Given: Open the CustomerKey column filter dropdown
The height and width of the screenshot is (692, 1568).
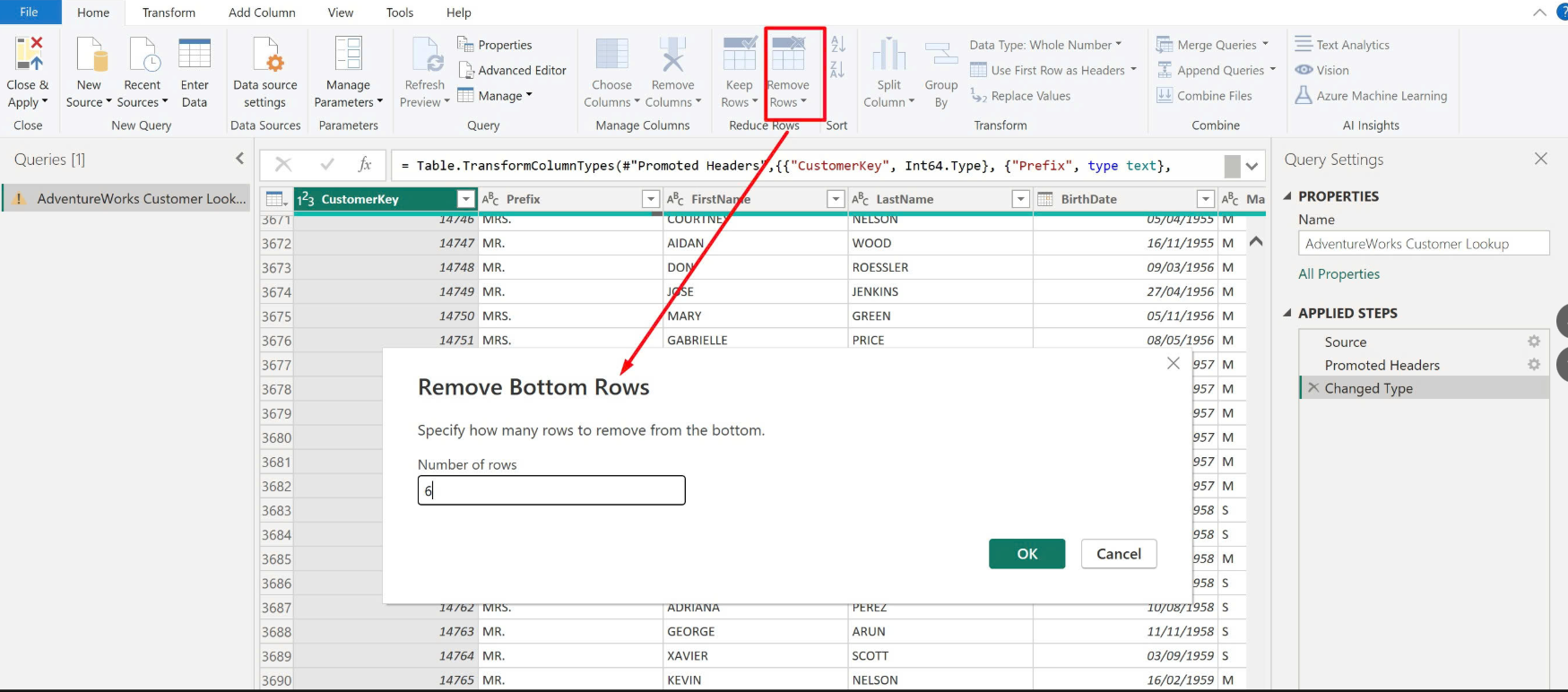Looking at the screenshot, I should tap(465, 199).
